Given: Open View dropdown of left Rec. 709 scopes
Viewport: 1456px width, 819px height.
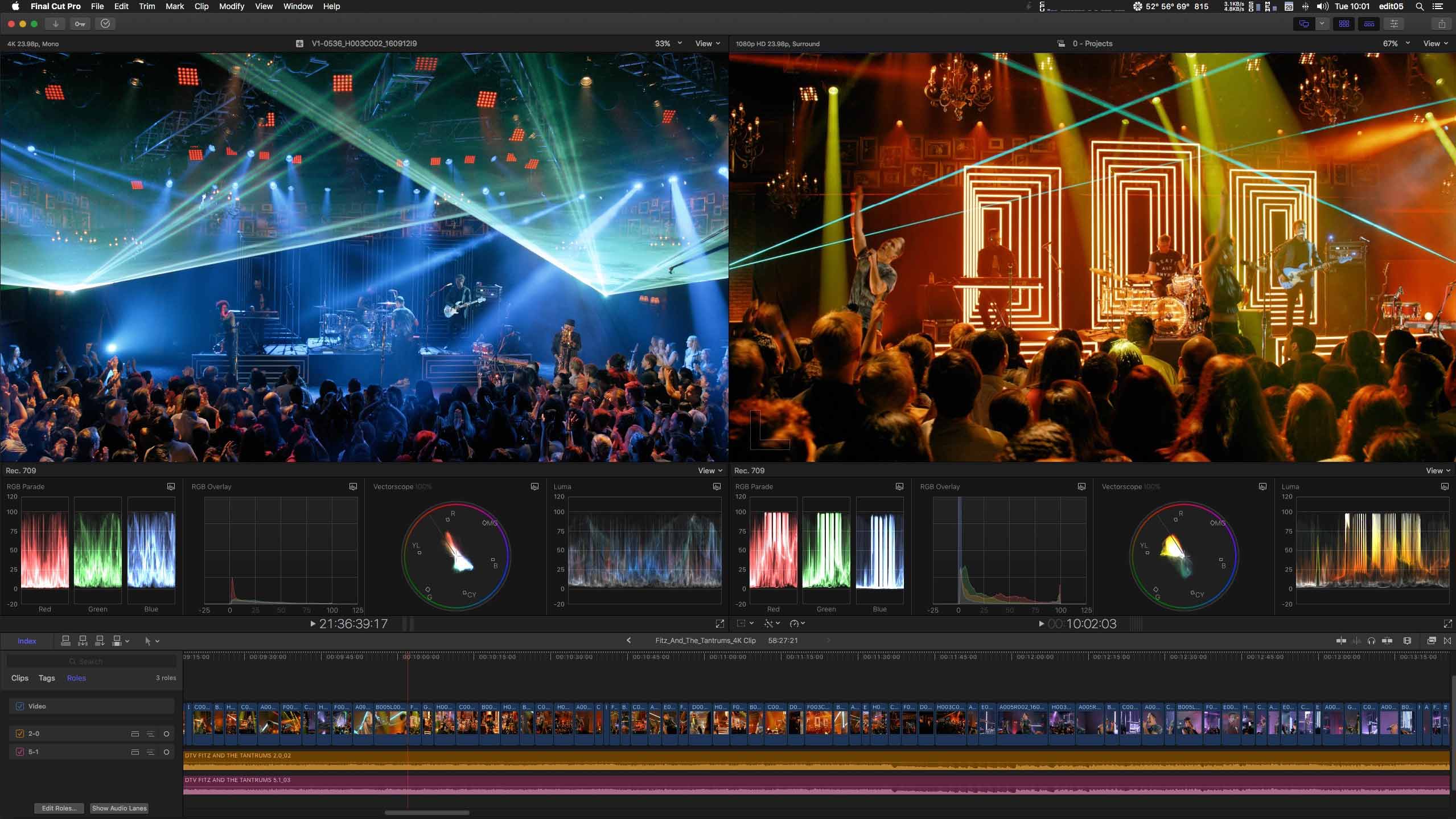Looking at the screenshot, I should pos(710,470).
